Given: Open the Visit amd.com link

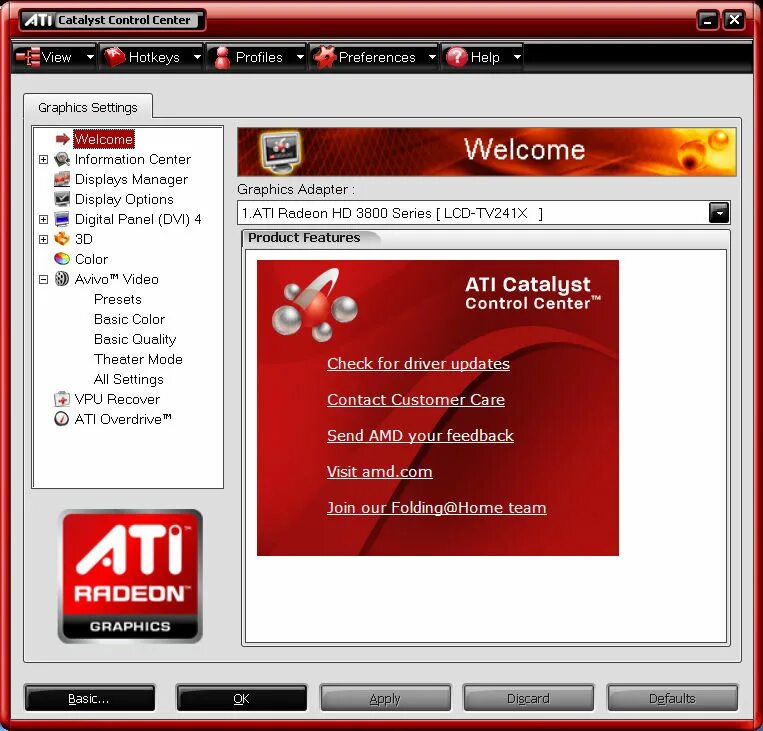Looking at the screenshot, I should 380,472.
